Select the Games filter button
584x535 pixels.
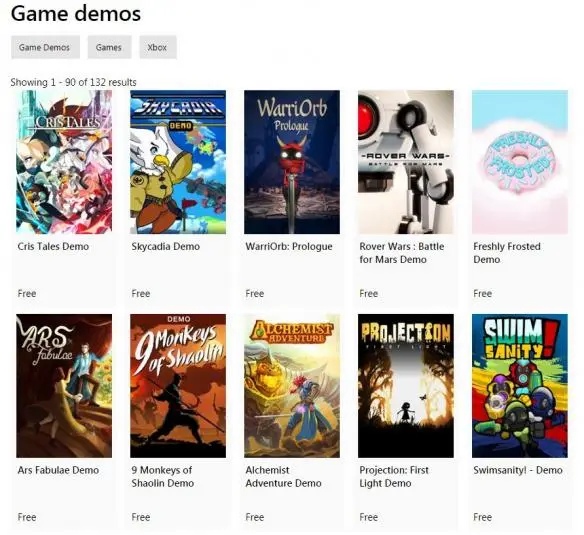pos(110,47)
